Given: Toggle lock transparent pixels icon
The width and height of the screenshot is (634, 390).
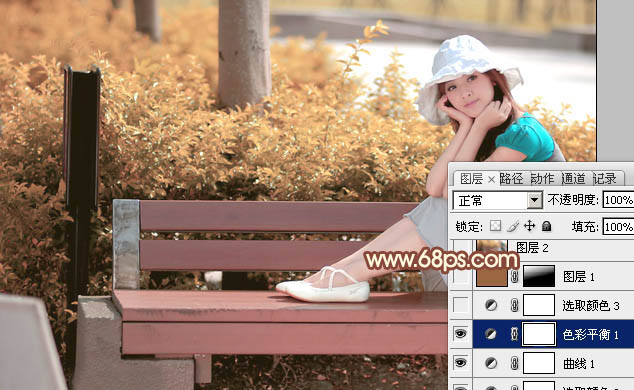Looking at the screenshot, I should (x=495, y=226).
